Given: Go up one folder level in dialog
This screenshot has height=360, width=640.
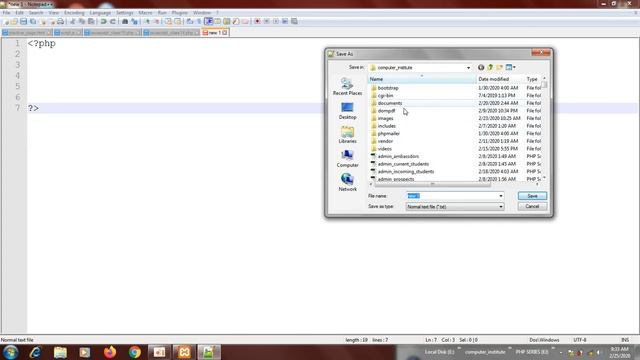Looking at the screenshot, I should [490, 67].
